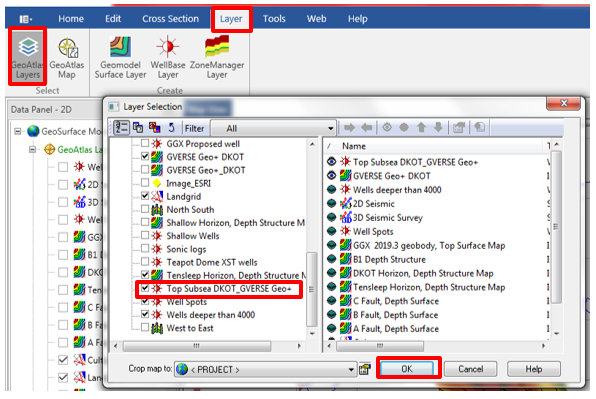Collapse GeoAtlas Layers tree node in Data Panel
The image size is (596, 399).
[33, 149]
